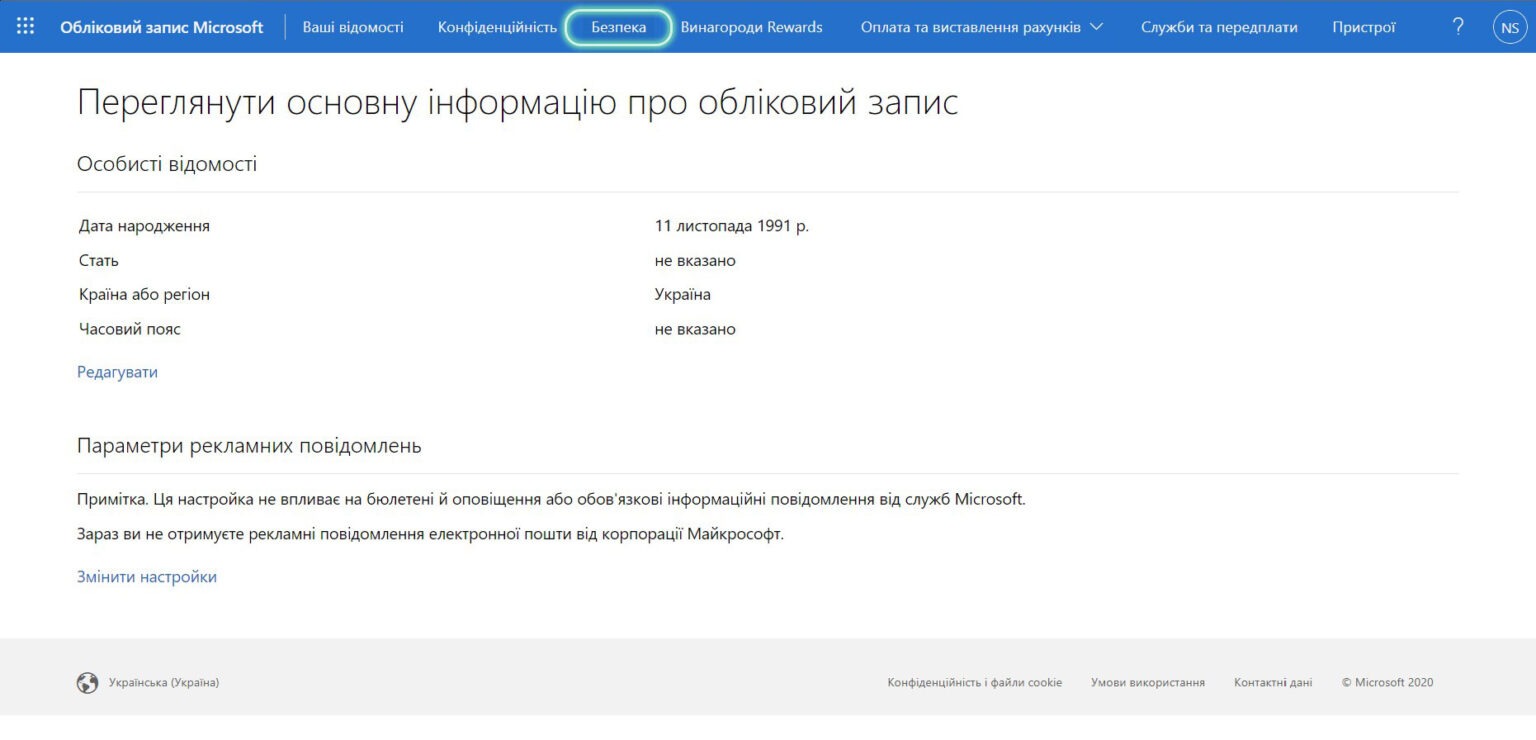Open the app launcher grid icon
The width and height of the screenshot is (1536, 740).
coord(25,27)
